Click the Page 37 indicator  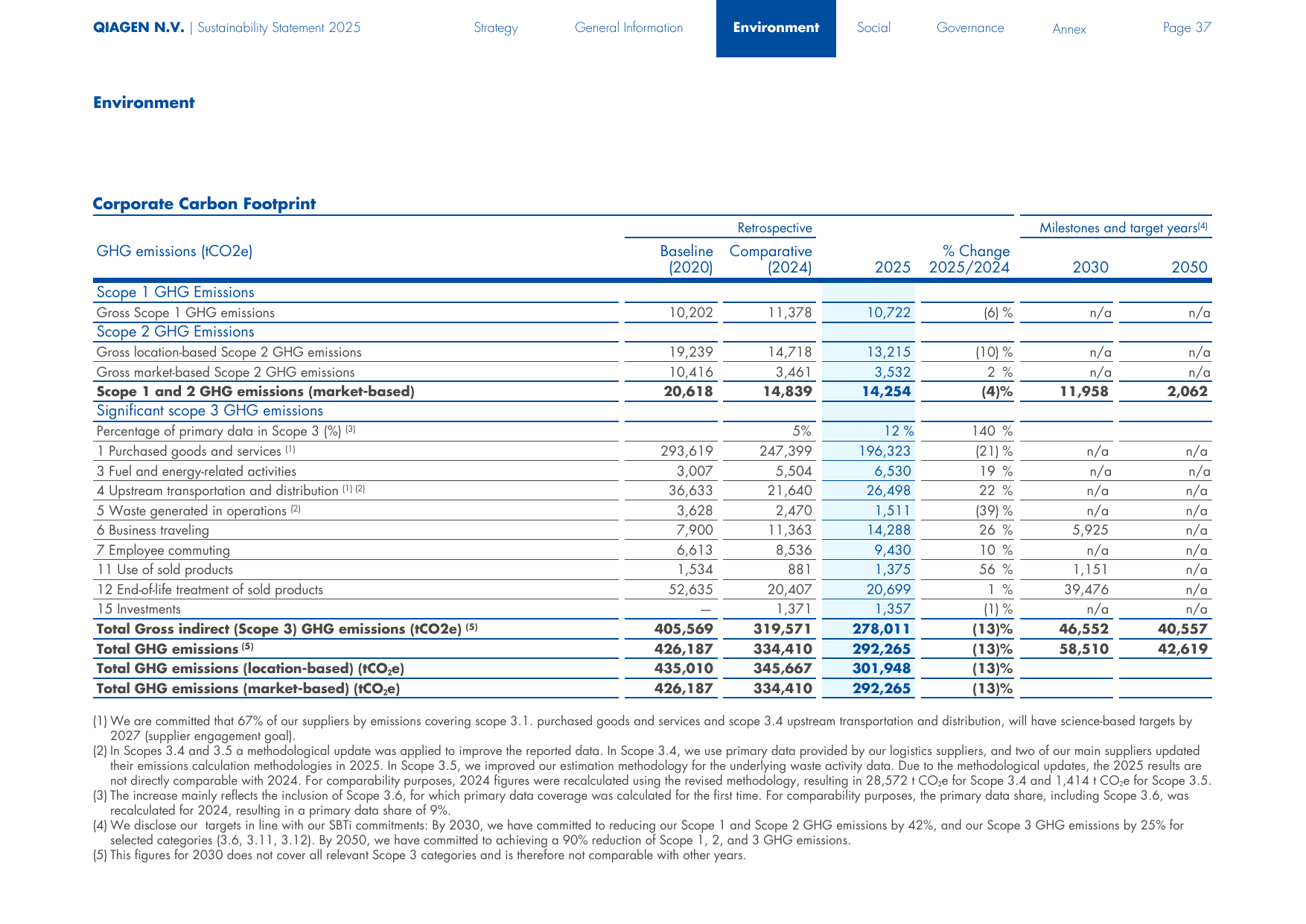[x=1187, y=28]
